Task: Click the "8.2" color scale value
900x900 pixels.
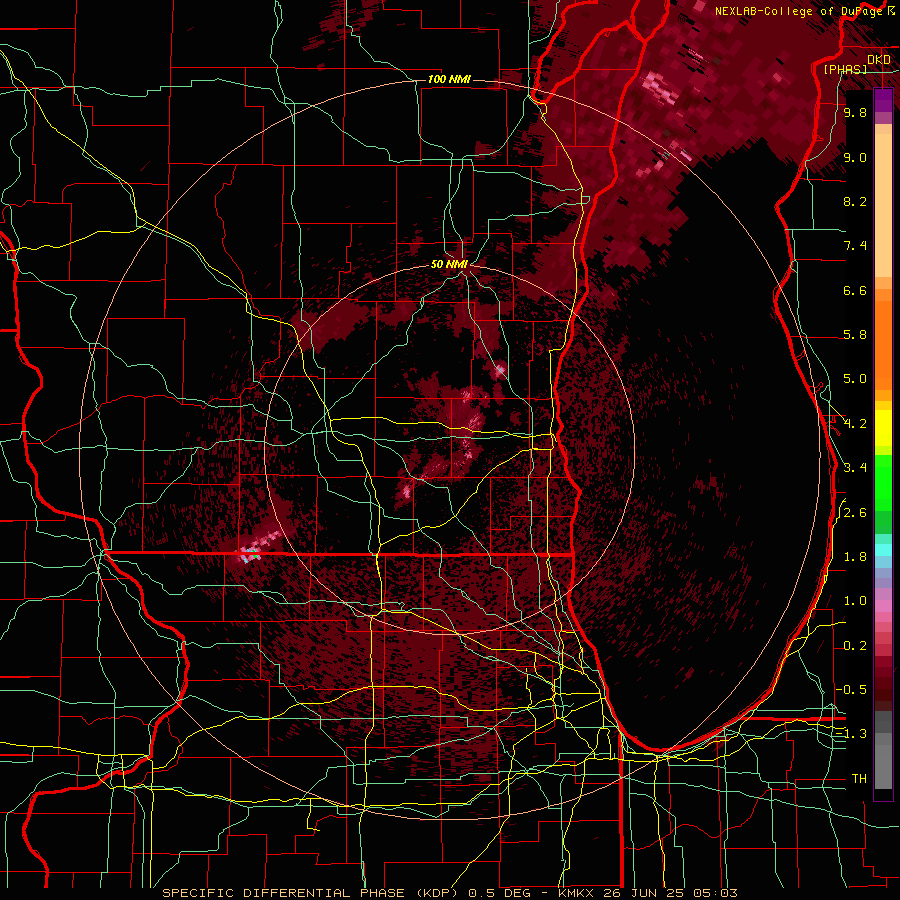Action: (x=855, y=201)
